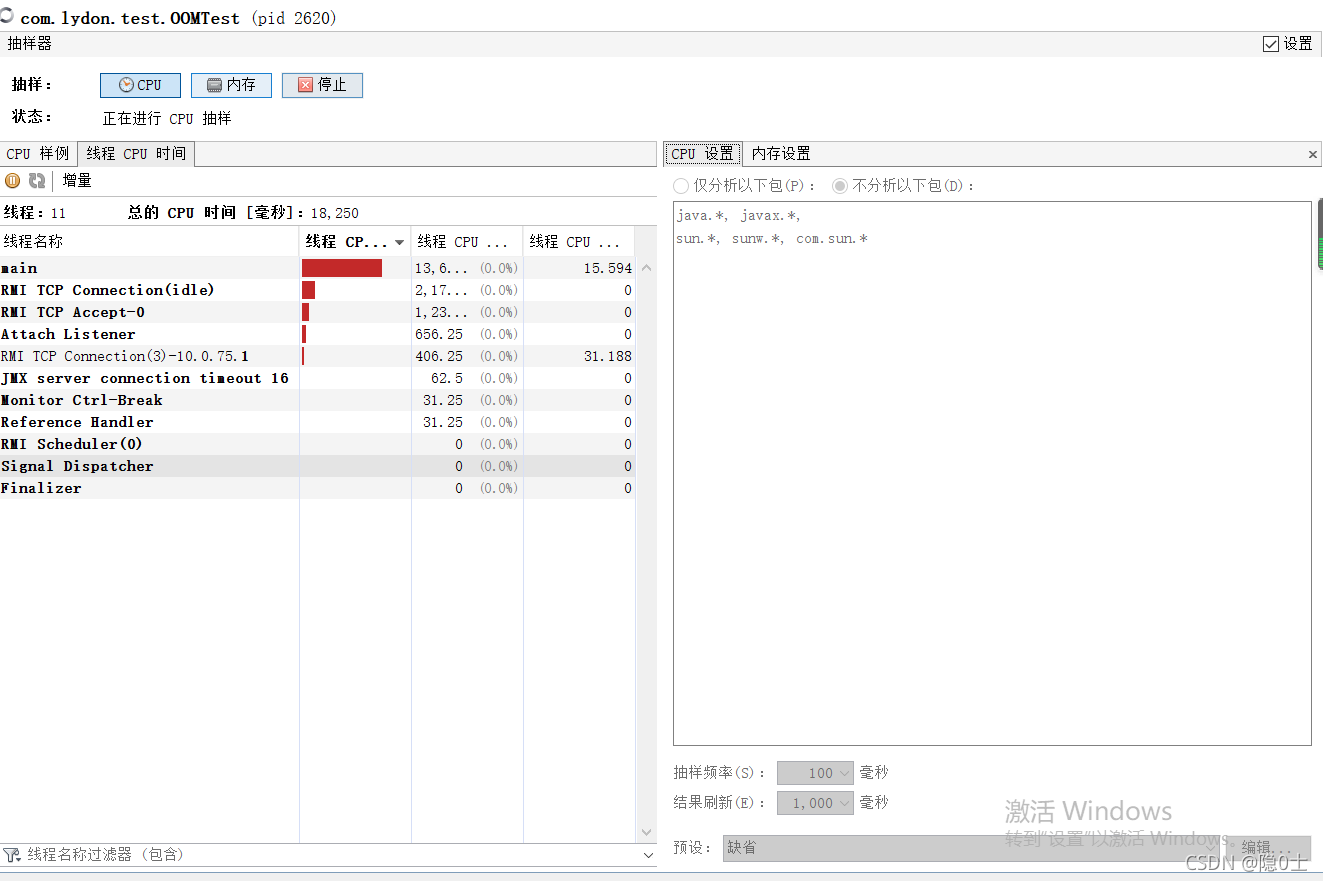
Task: Switch to the 线程 CPU 时间 tab
Action: pyautogui.click(x=136, y=154)
